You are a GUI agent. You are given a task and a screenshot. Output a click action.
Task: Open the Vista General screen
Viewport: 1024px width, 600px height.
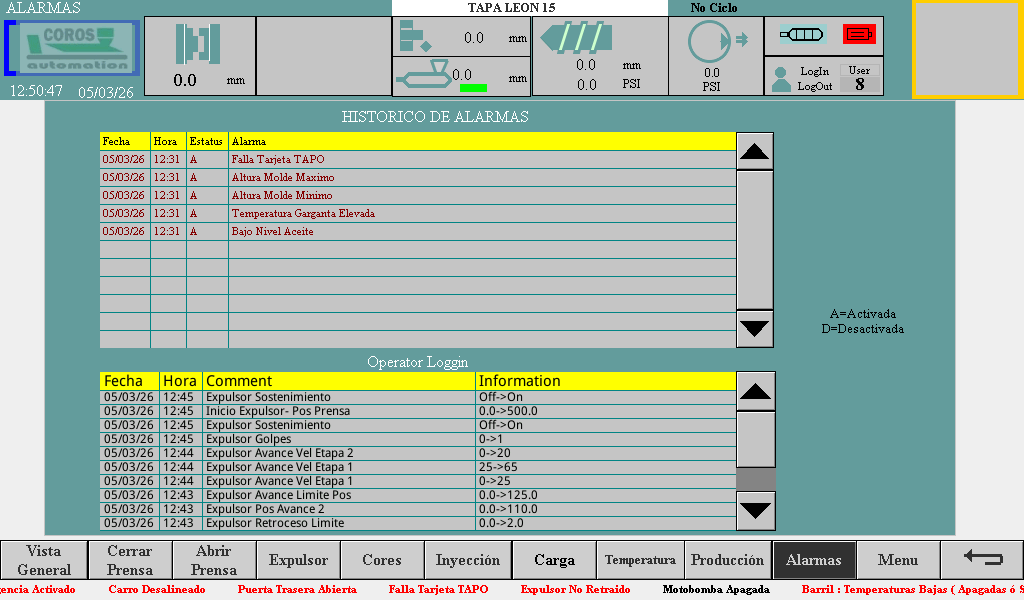(43, 560)
